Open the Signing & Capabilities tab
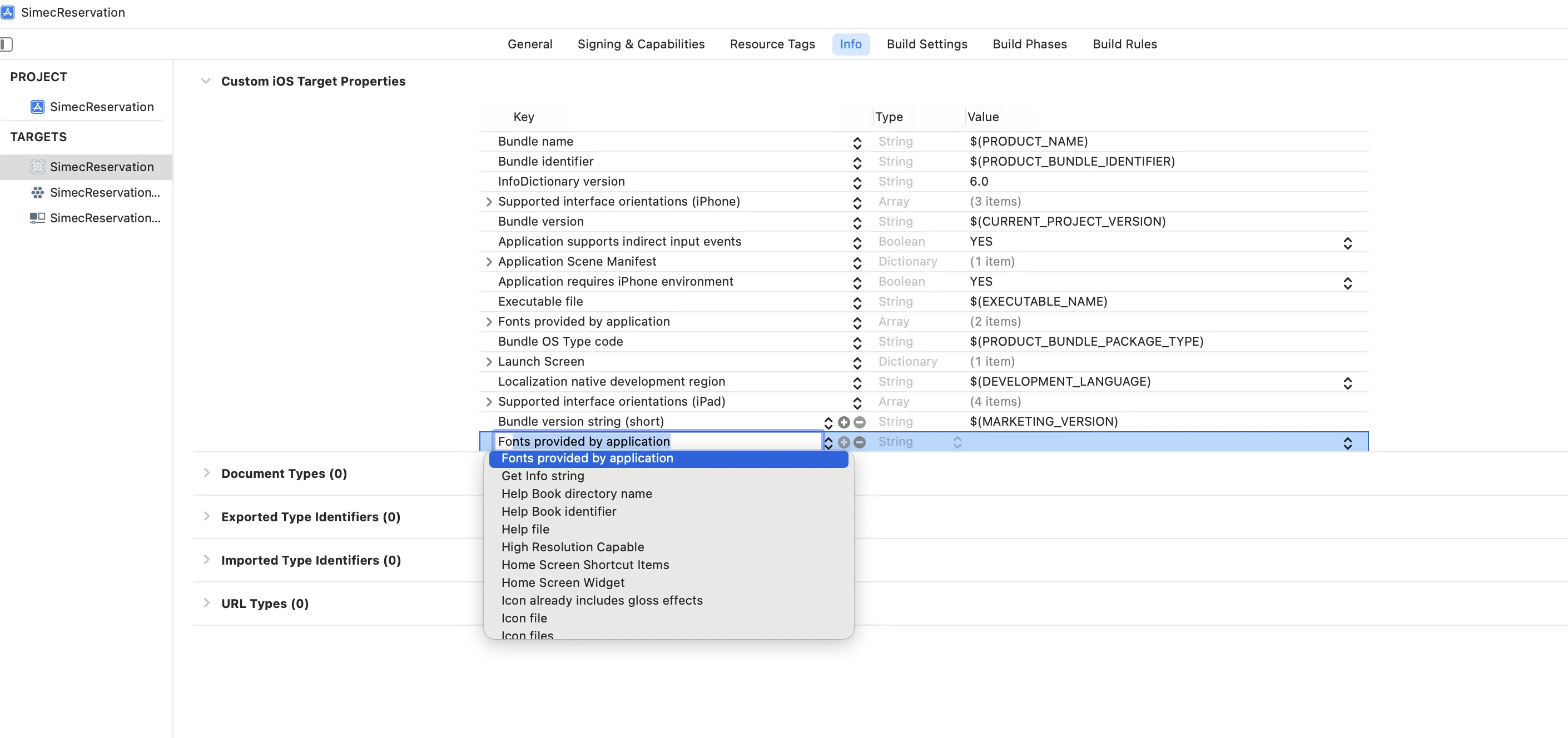The height and width of the screenshot is (738, 1568). point(641,44)
